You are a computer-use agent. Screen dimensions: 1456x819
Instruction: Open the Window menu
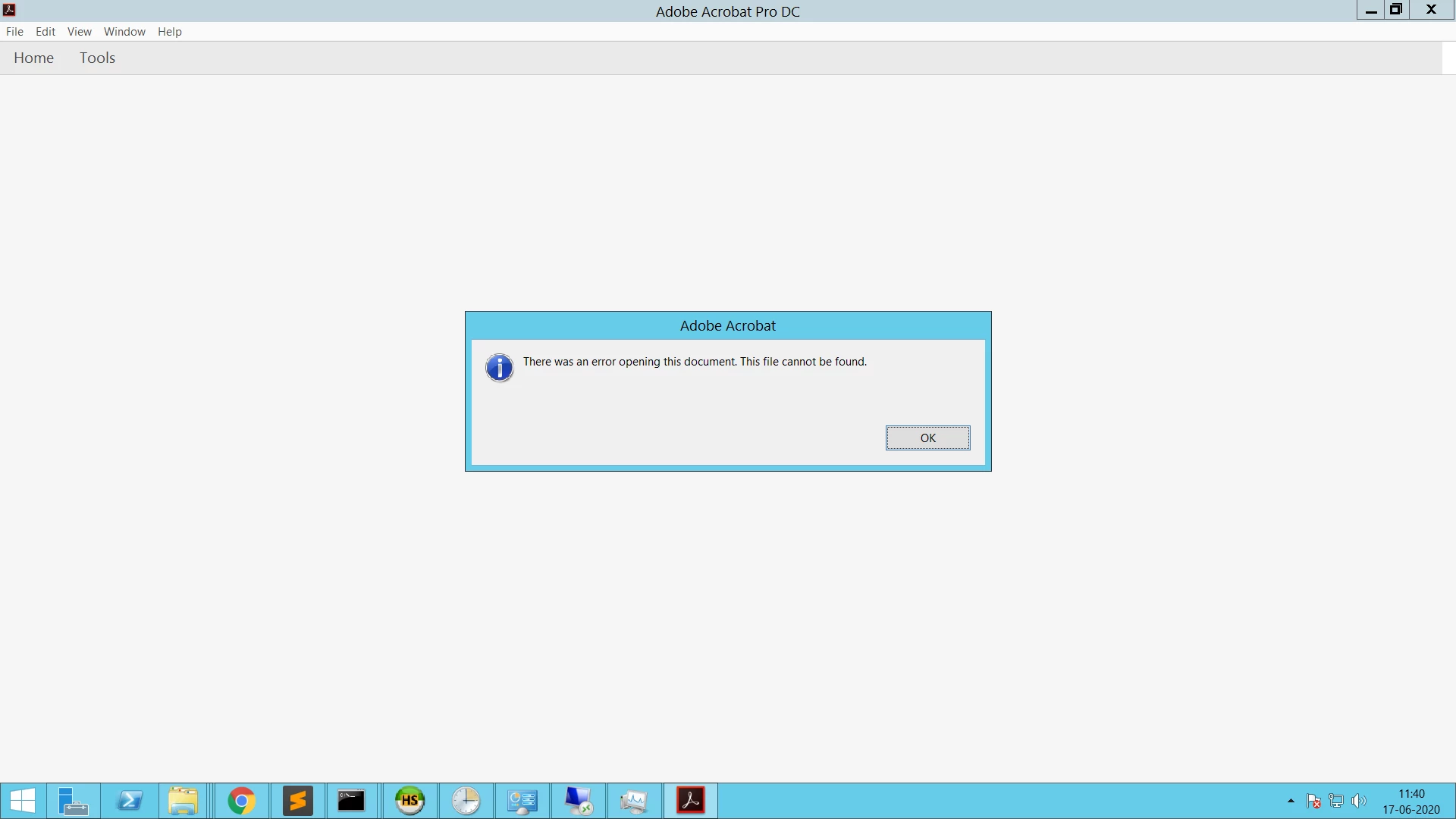(124, 32)
